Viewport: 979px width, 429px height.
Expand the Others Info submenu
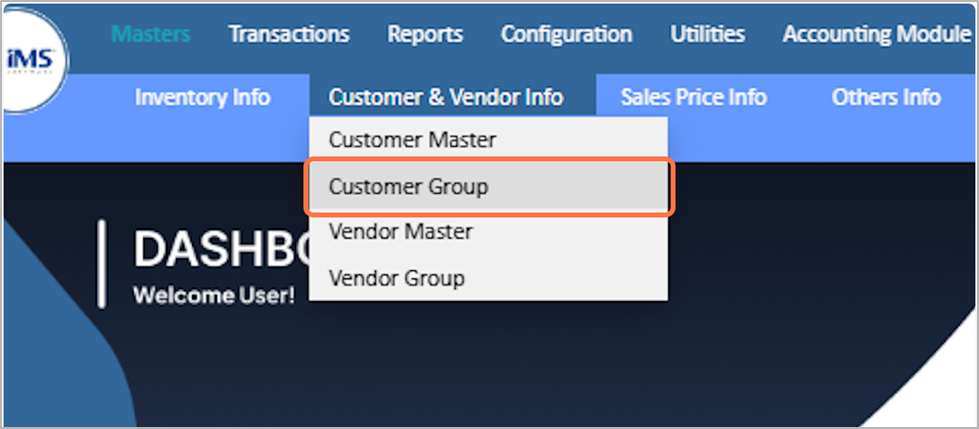point(885,97)
